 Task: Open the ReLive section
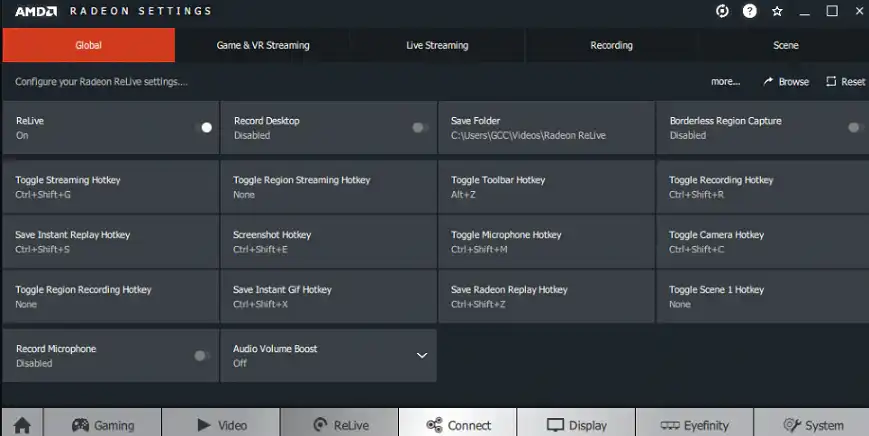(x=339, y=425)
